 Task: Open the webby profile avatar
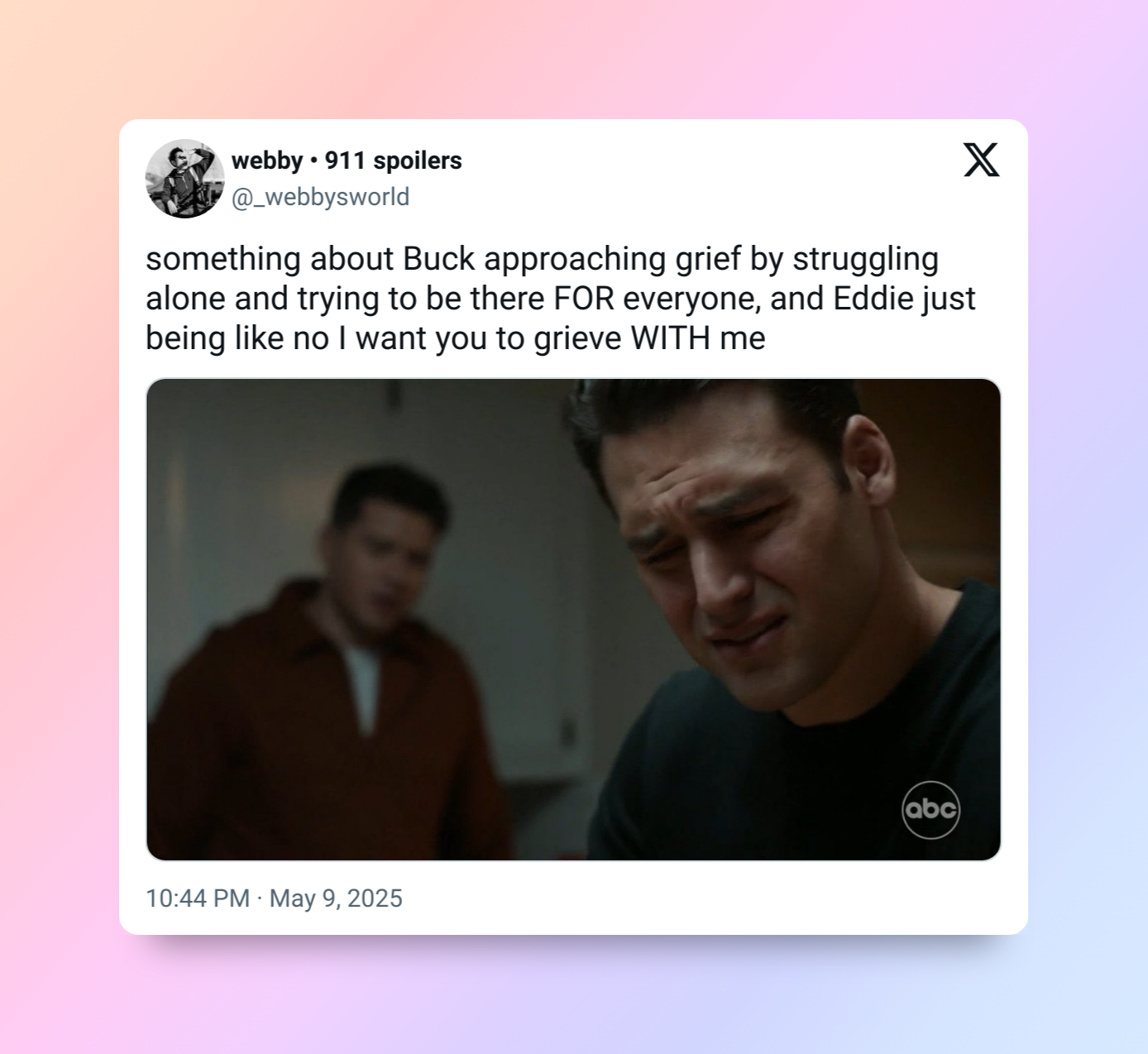coord(185,179)
